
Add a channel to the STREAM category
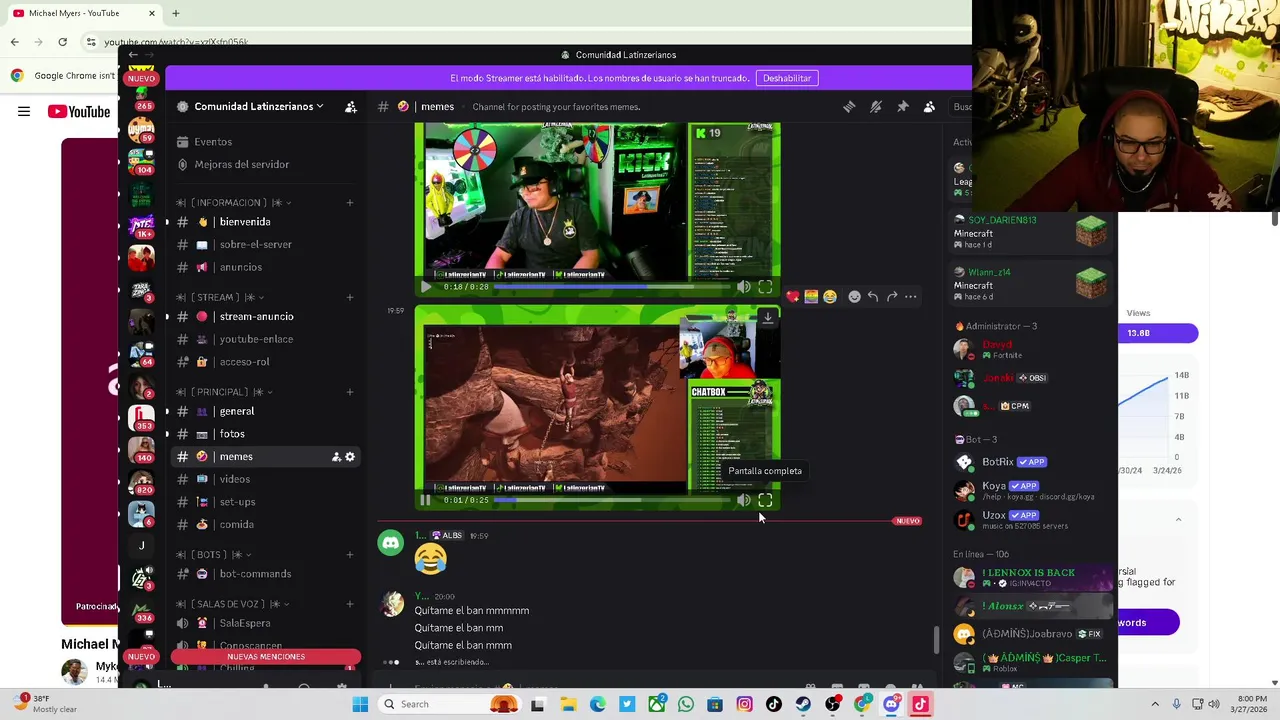[x=350, y=297]
